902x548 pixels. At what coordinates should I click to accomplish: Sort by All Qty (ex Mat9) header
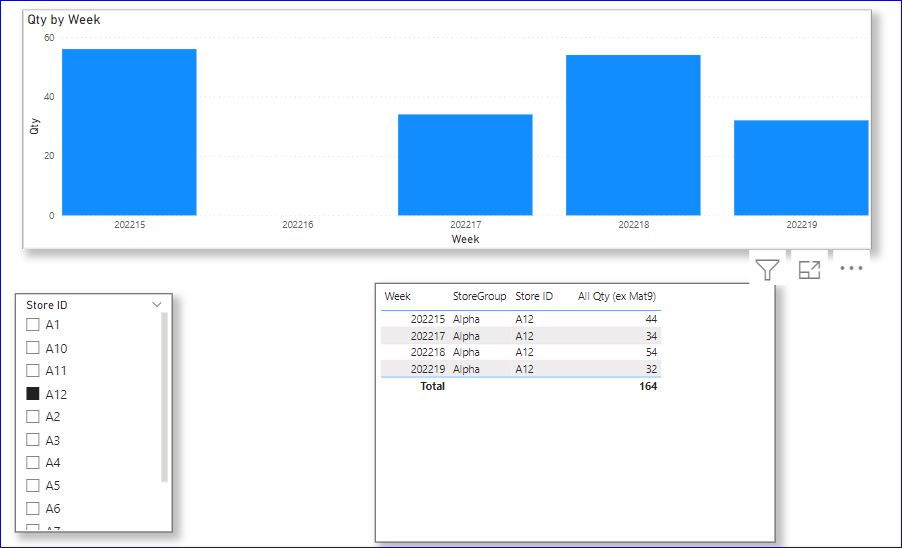tap(617, 296)
